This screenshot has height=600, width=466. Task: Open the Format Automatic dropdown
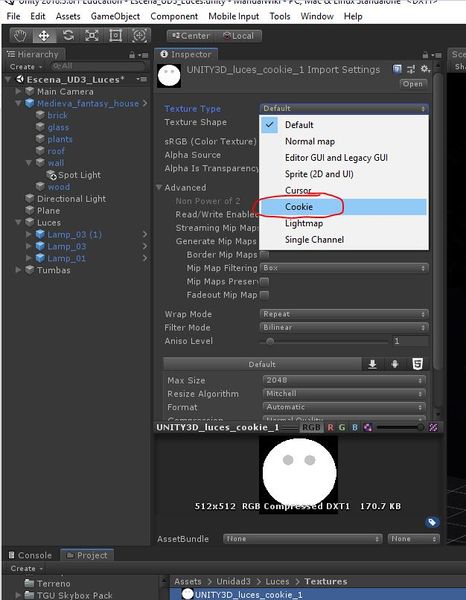[x=344, y=407]
